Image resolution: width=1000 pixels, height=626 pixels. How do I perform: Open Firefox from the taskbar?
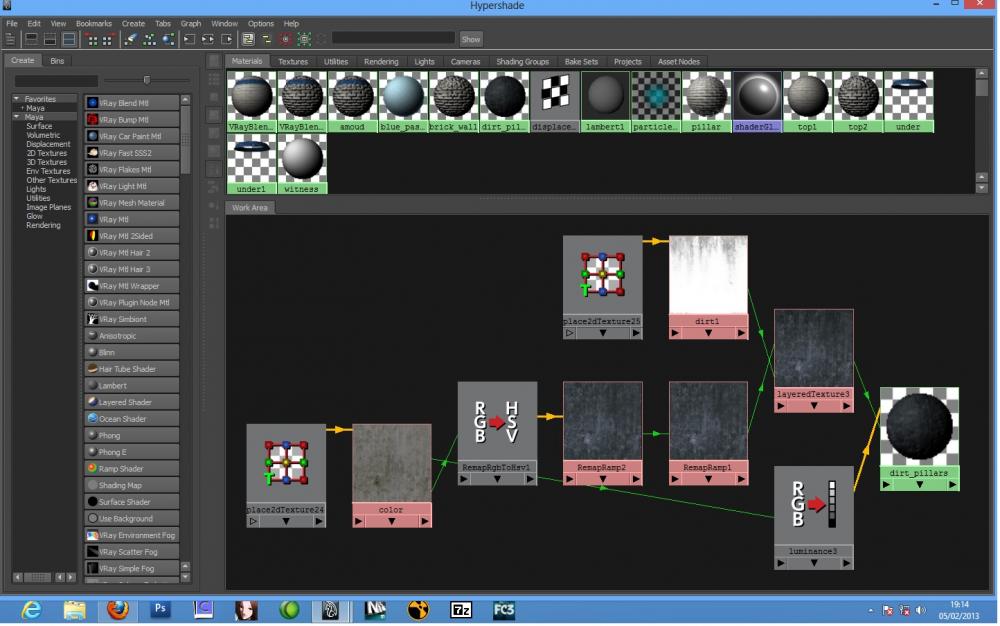[117, 610]
